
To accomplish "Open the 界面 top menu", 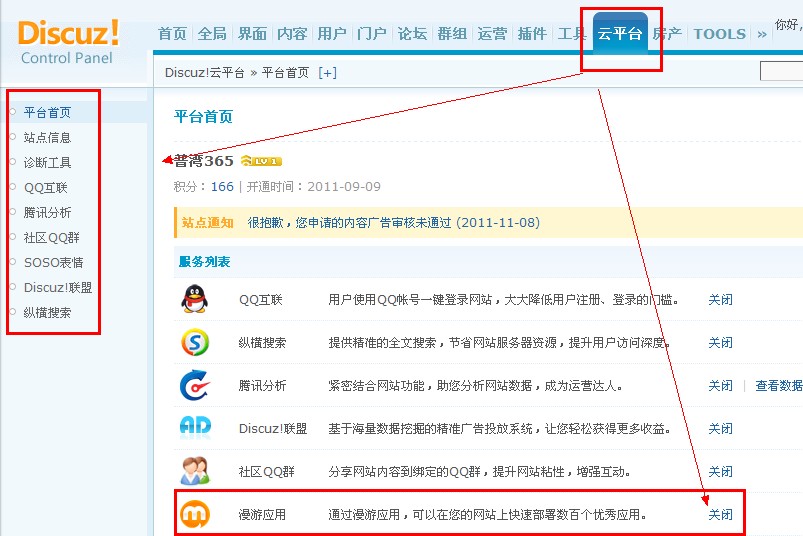I will pos(252,34).
